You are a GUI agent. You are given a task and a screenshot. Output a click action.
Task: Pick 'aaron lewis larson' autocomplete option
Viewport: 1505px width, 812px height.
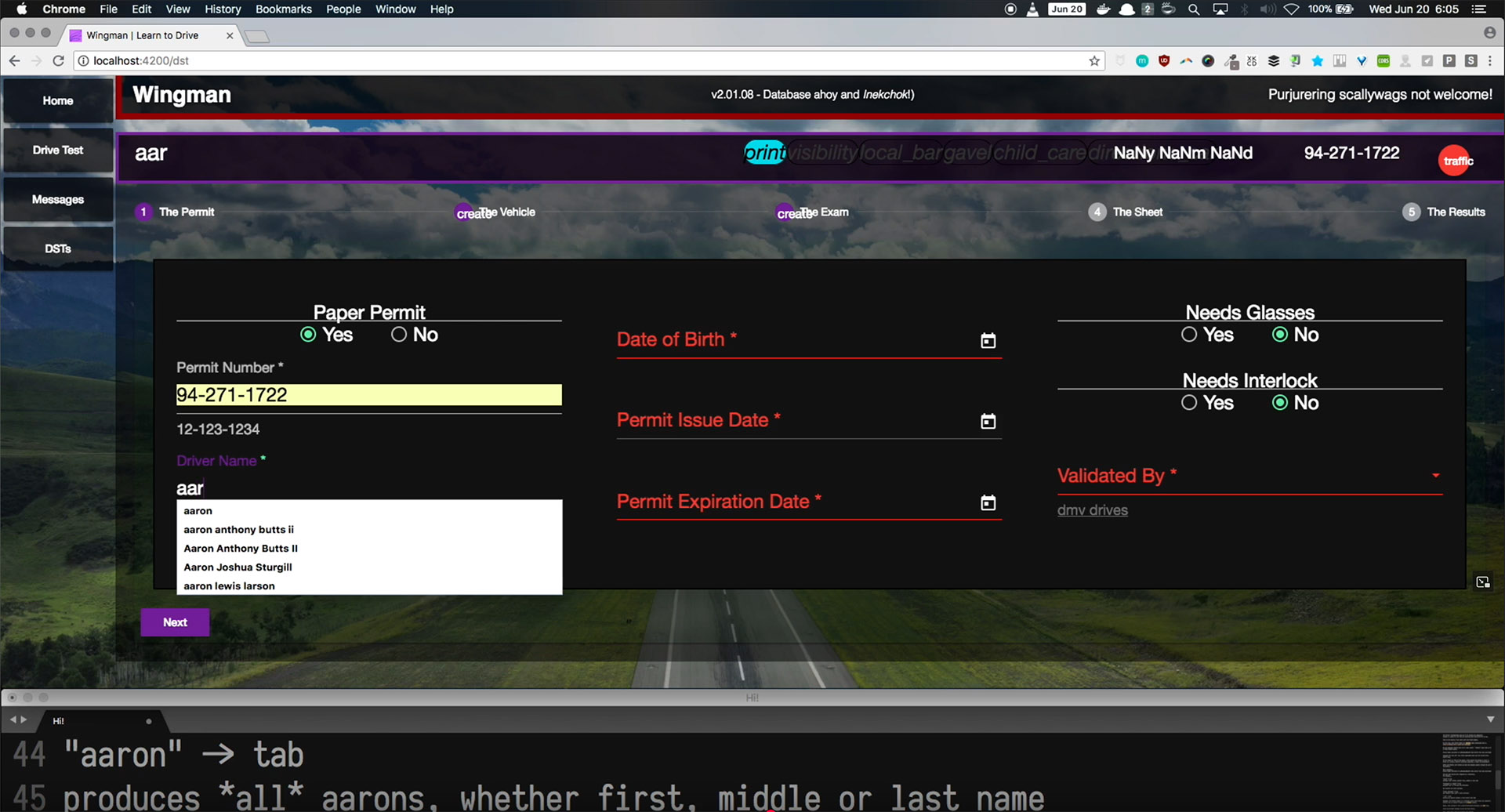point(229,586)
